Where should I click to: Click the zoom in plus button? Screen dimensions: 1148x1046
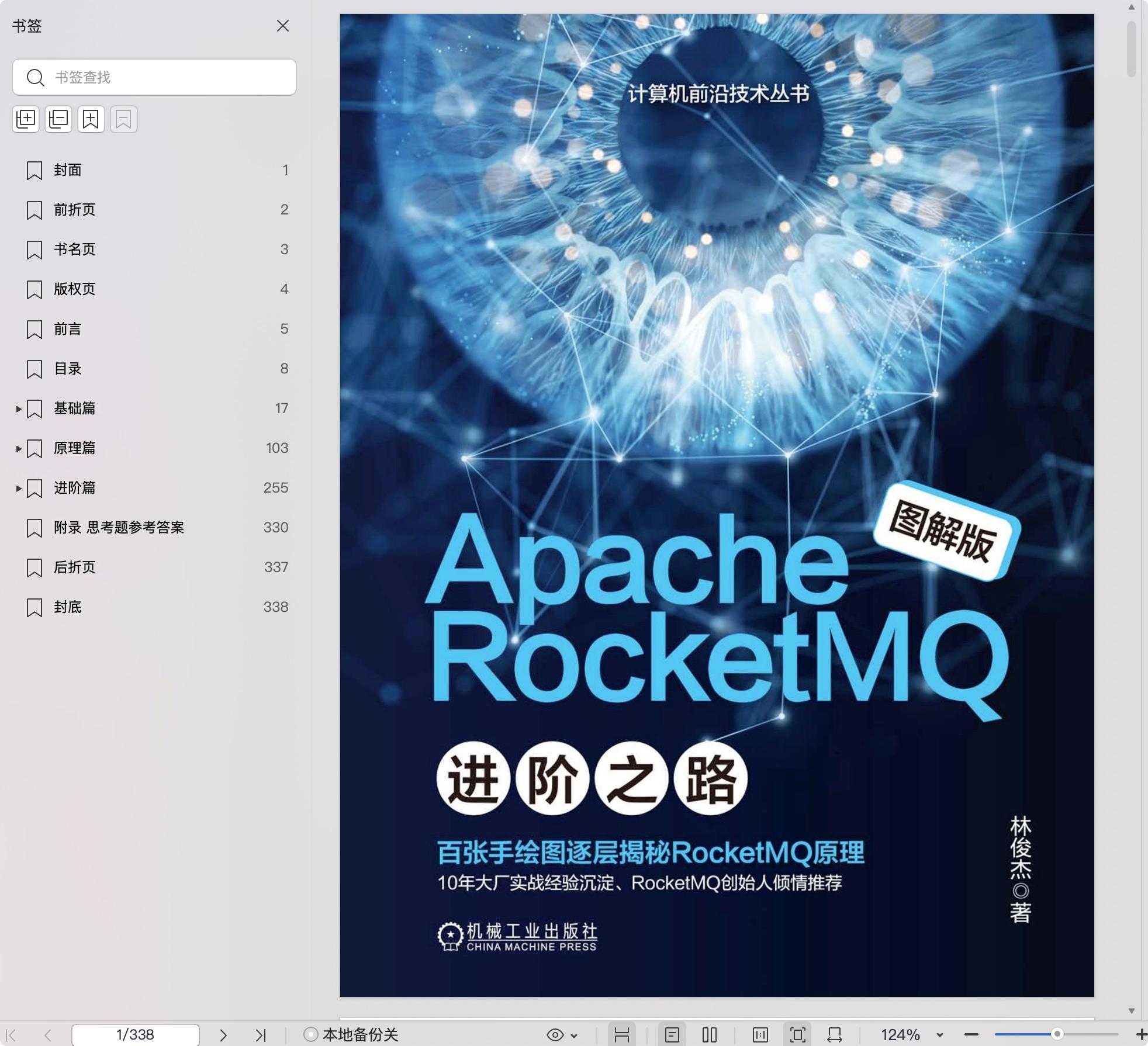point(1141,1035)
